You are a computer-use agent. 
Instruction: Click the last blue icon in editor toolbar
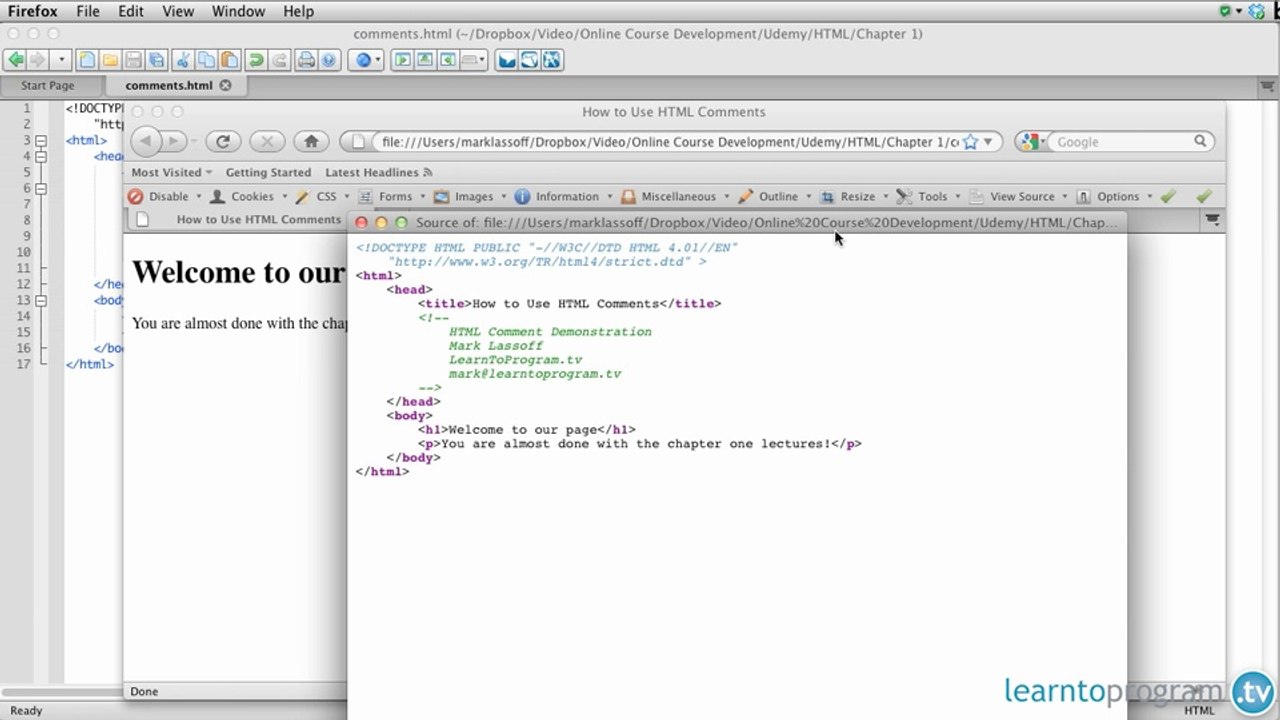click(552, 60)
